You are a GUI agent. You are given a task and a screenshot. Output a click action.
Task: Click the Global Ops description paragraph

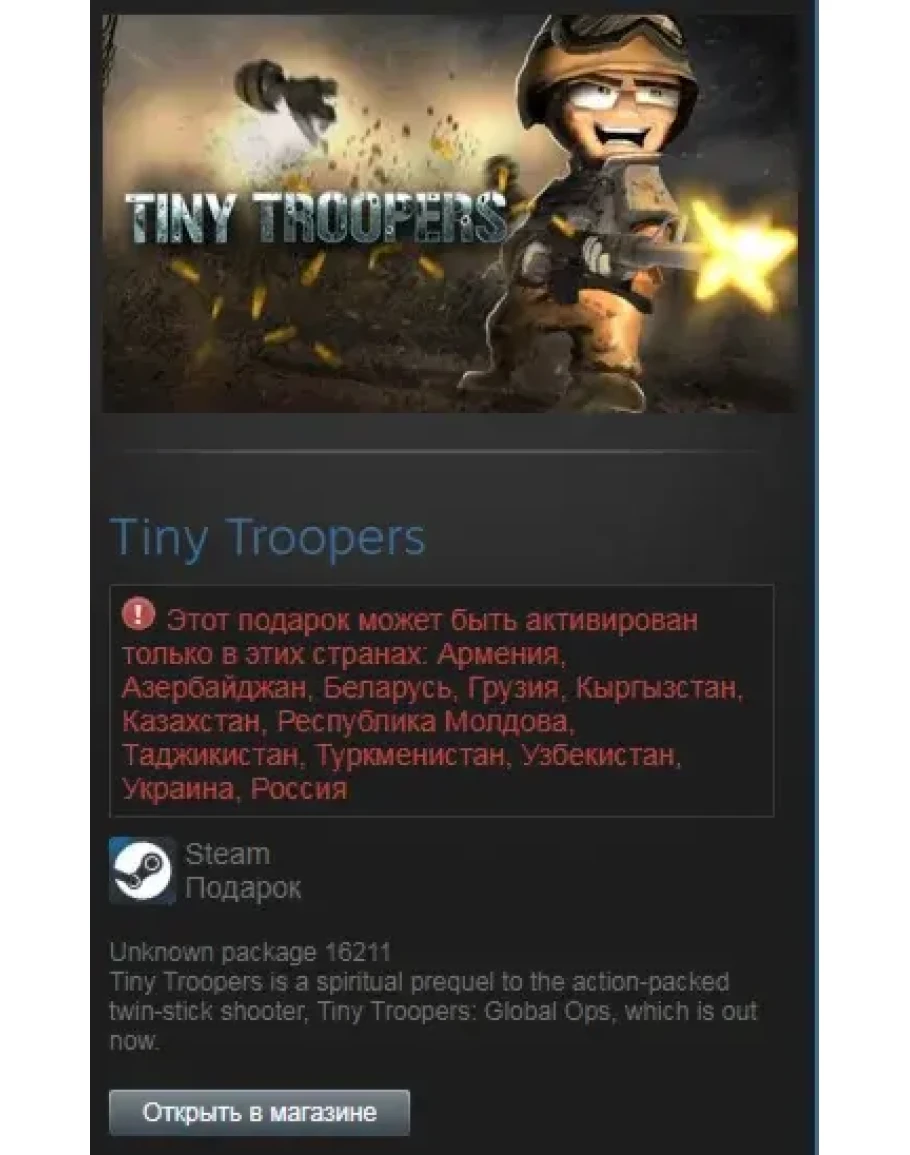[x=433, y=1011]
